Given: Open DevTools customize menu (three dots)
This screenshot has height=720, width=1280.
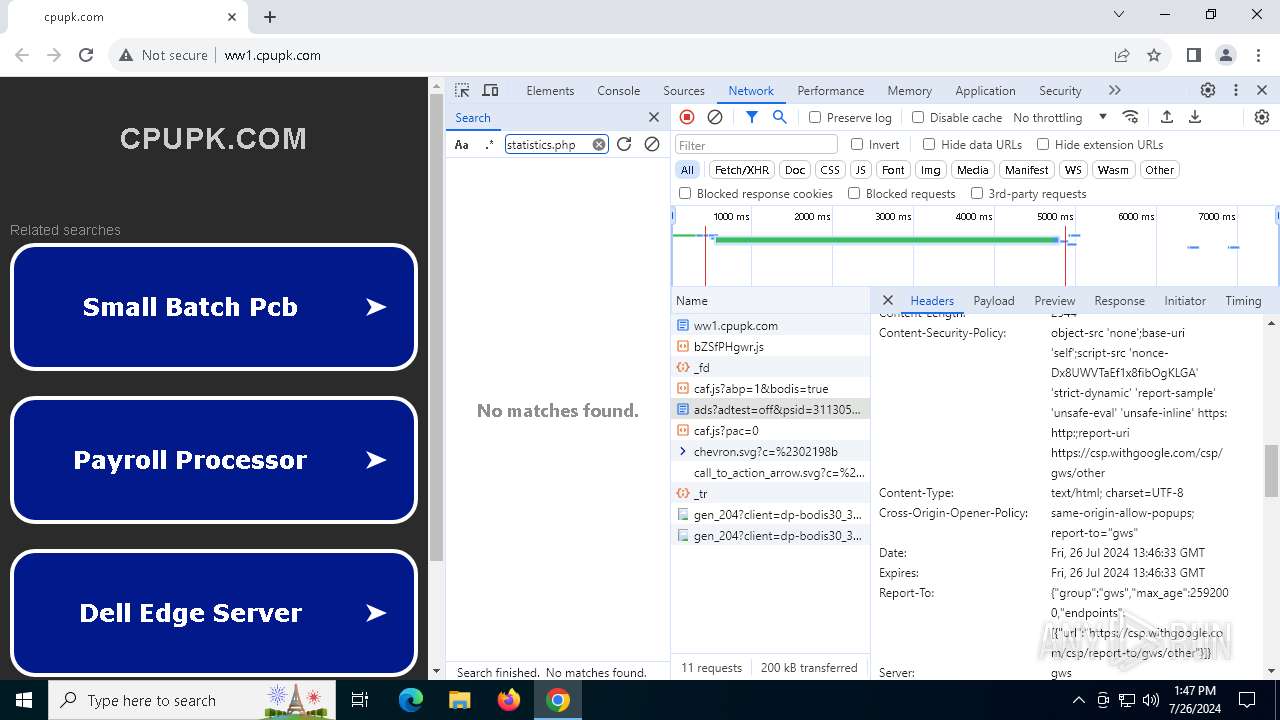Looking at the screenshot, I should click(x=1236, y=90).
